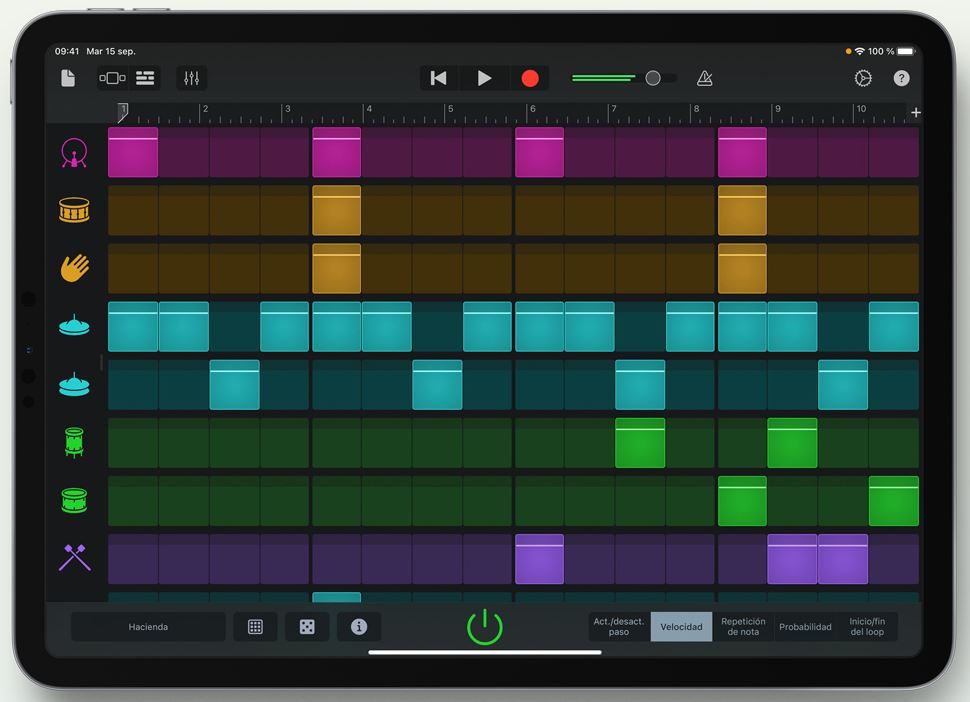The width and height of the screenshot is (970, 702).
Task: Select the crossed mallets instrument icon
Action: coord(73,560)
